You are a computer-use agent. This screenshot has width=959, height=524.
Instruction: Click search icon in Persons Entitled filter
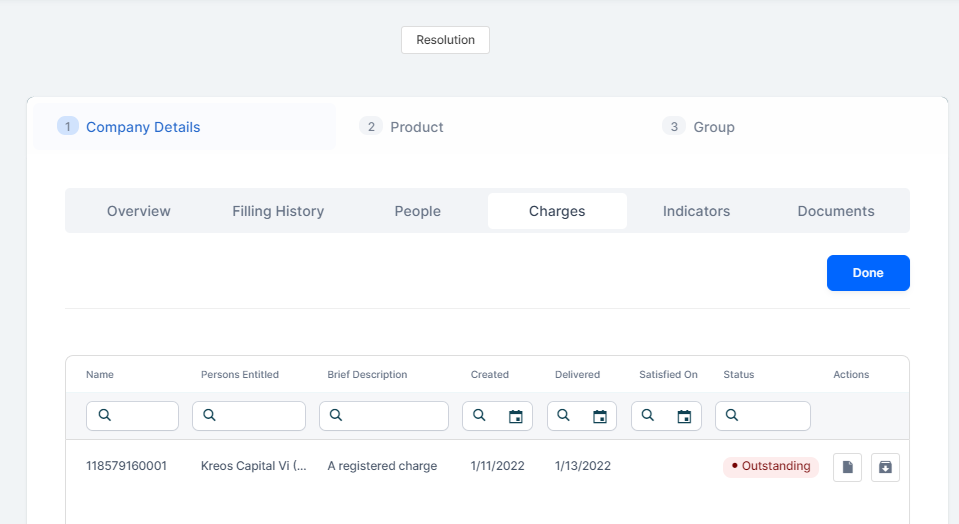click(x=211, y=416)
